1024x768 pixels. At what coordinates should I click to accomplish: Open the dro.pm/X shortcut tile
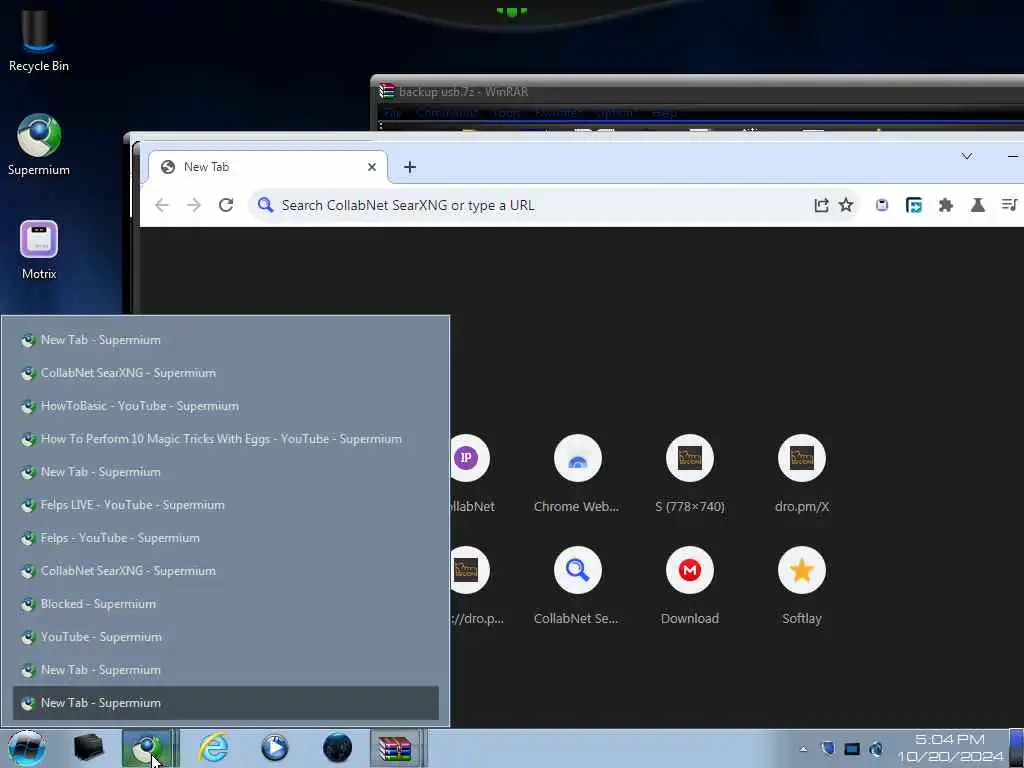click(802, 474)
